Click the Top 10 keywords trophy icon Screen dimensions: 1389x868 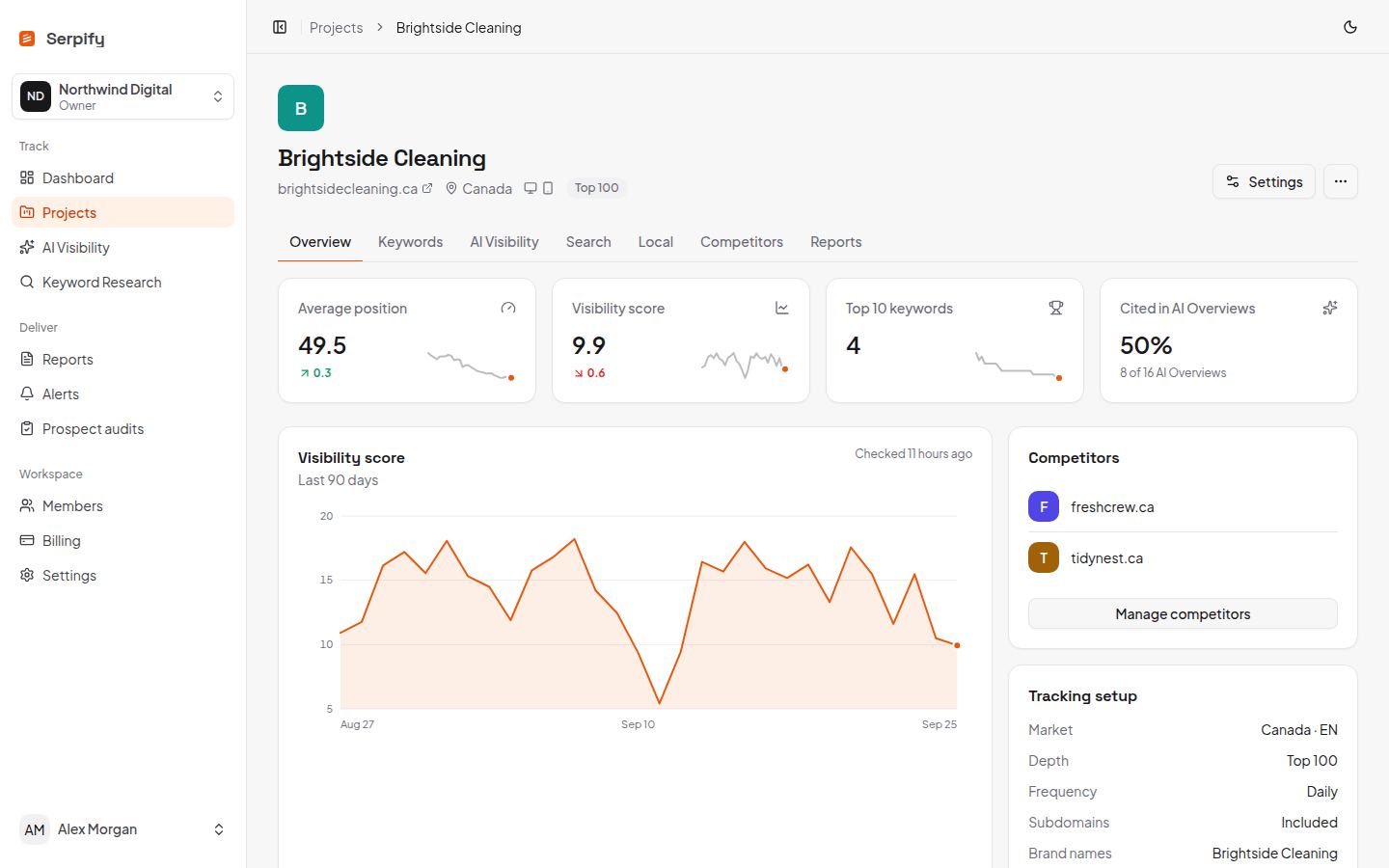[1056, 308]
